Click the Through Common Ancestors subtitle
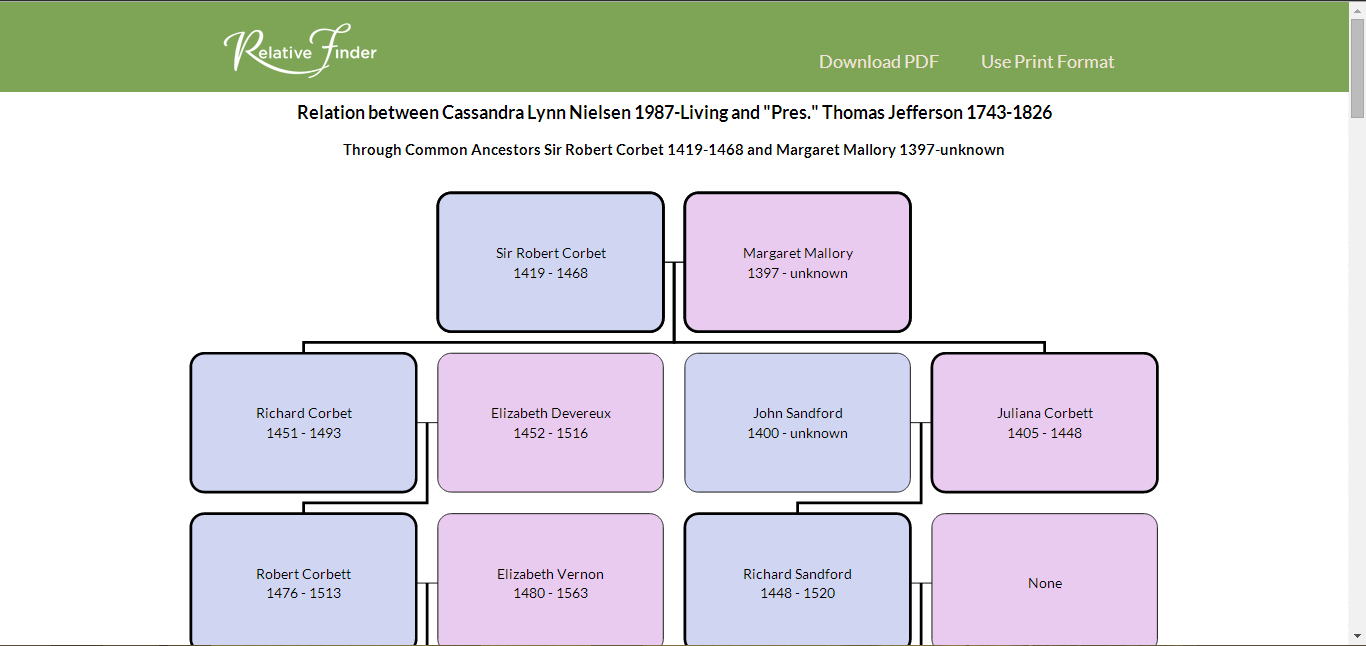This screenshot has width=1366, height=646. [x=674, y=150]
